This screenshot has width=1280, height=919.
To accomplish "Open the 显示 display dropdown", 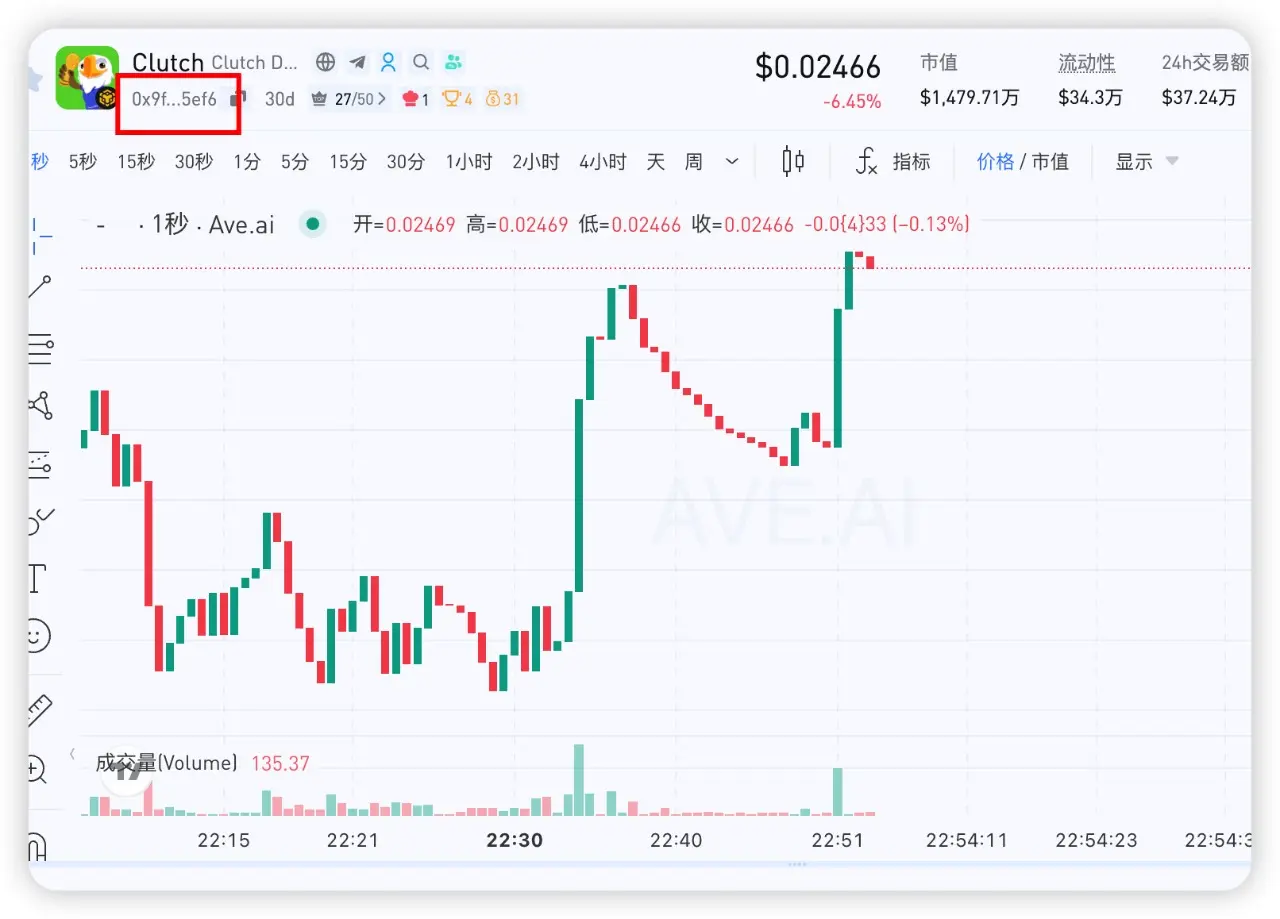I will pos(1147,161).
